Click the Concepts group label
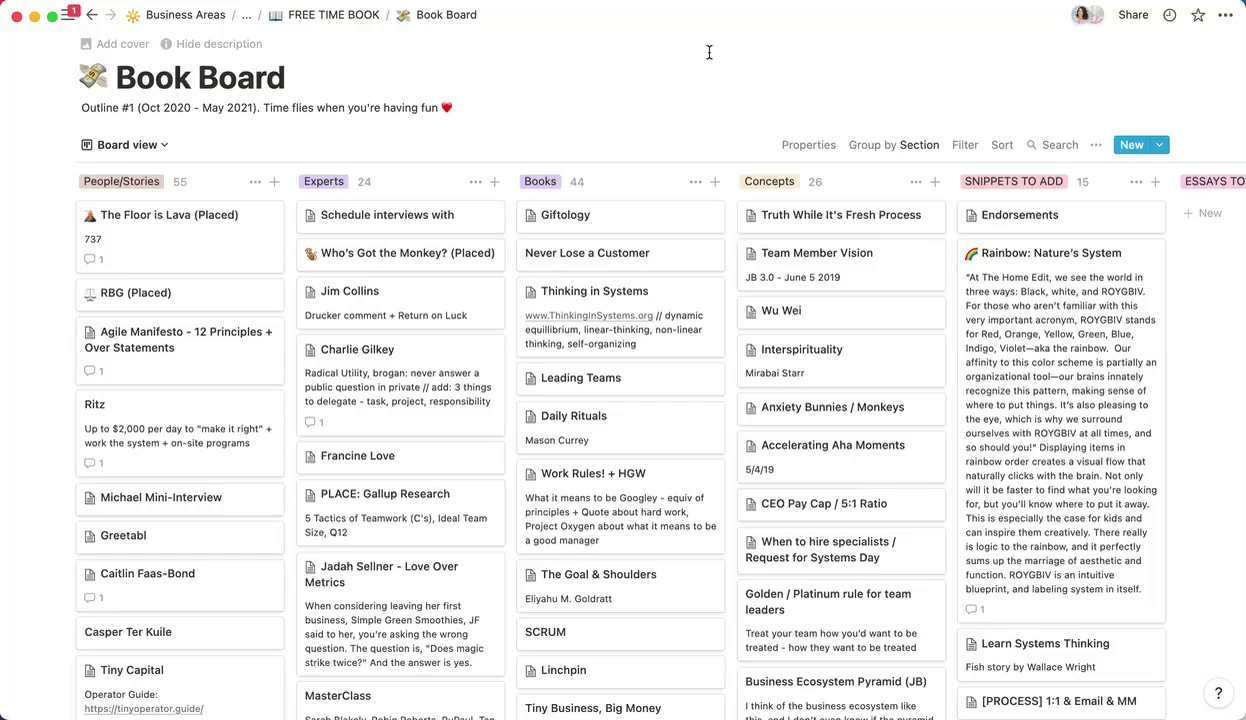Screen dimensions: 1246x720 (769, 182)
